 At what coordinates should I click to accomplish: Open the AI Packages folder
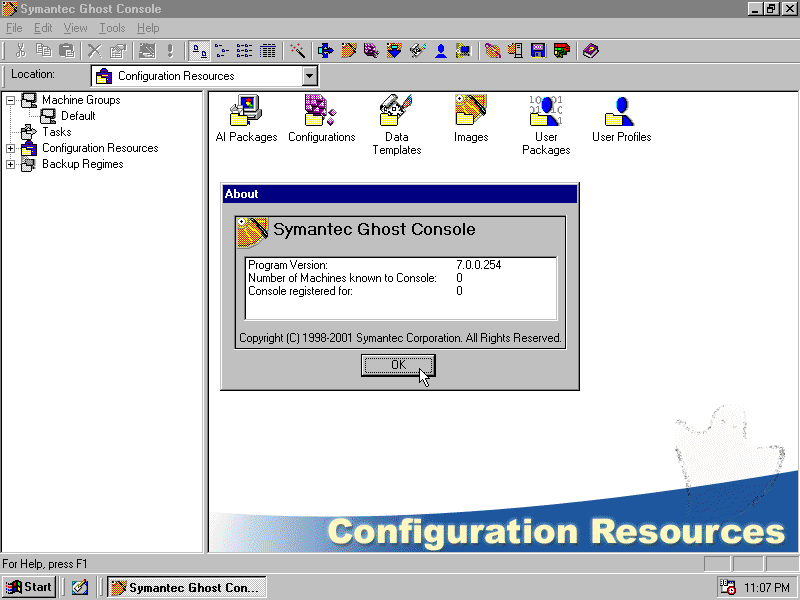[x=246, y=118]
